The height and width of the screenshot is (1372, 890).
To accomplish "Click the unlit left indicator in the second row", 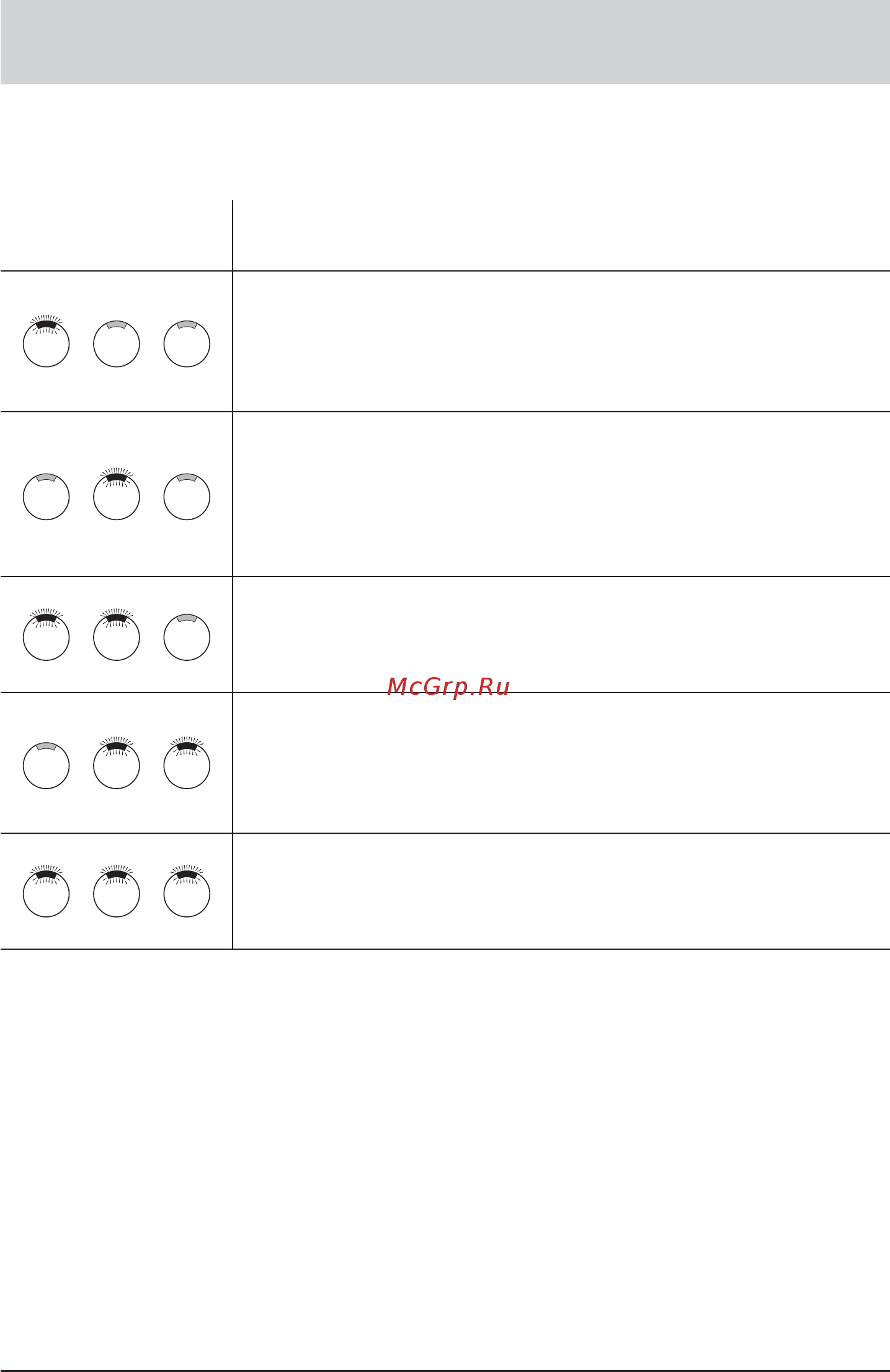I will 46,497.
